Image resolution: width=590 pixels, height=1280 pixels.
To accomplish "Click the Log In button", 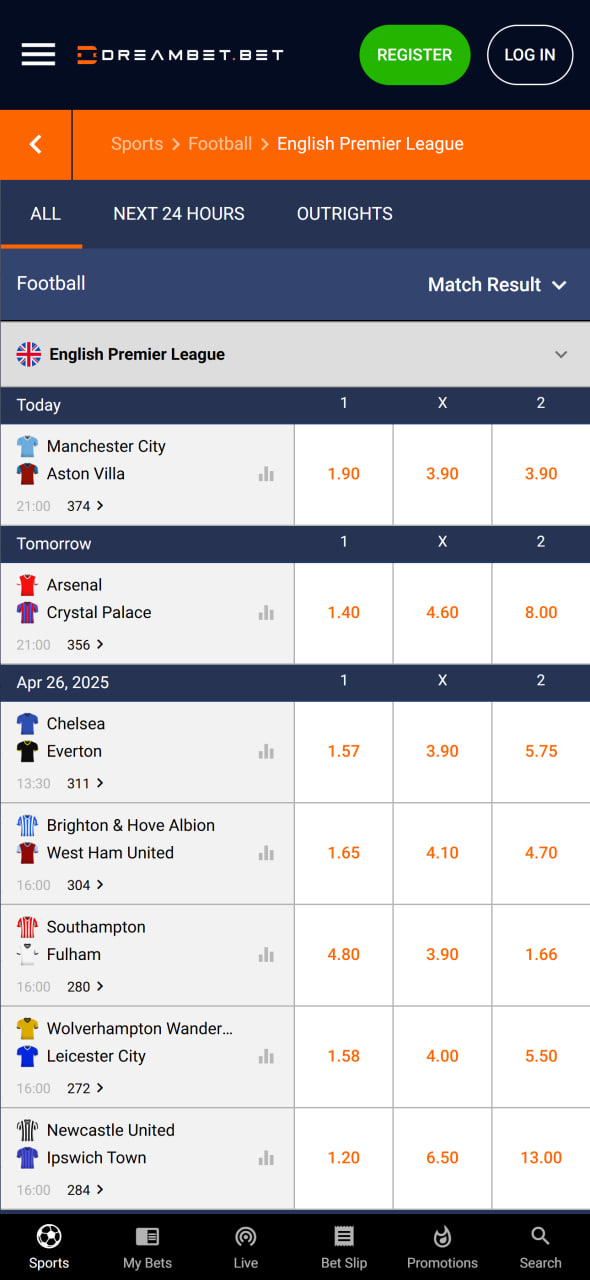I will pos(530,55).
